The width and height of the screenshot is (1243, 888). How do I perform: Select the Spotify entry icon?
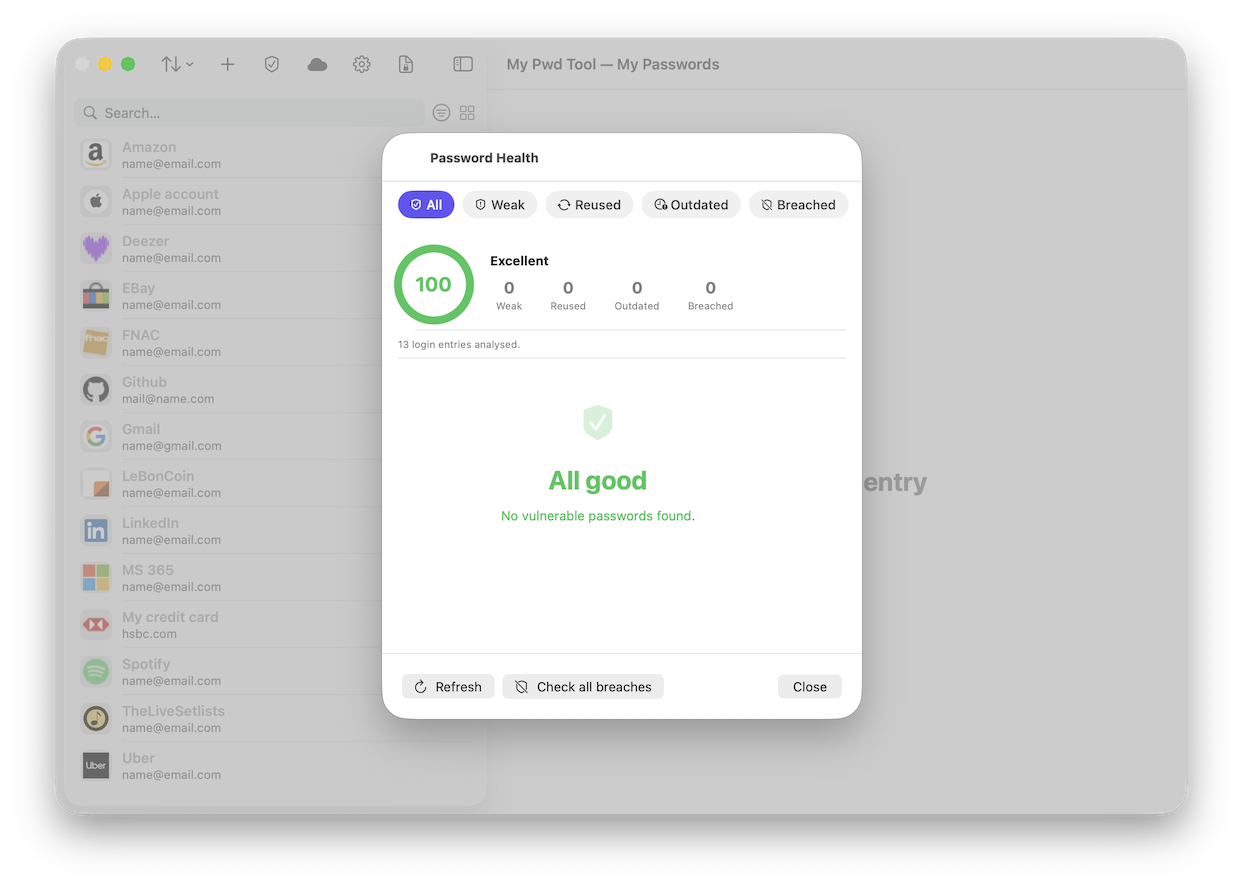coord(96,672)
